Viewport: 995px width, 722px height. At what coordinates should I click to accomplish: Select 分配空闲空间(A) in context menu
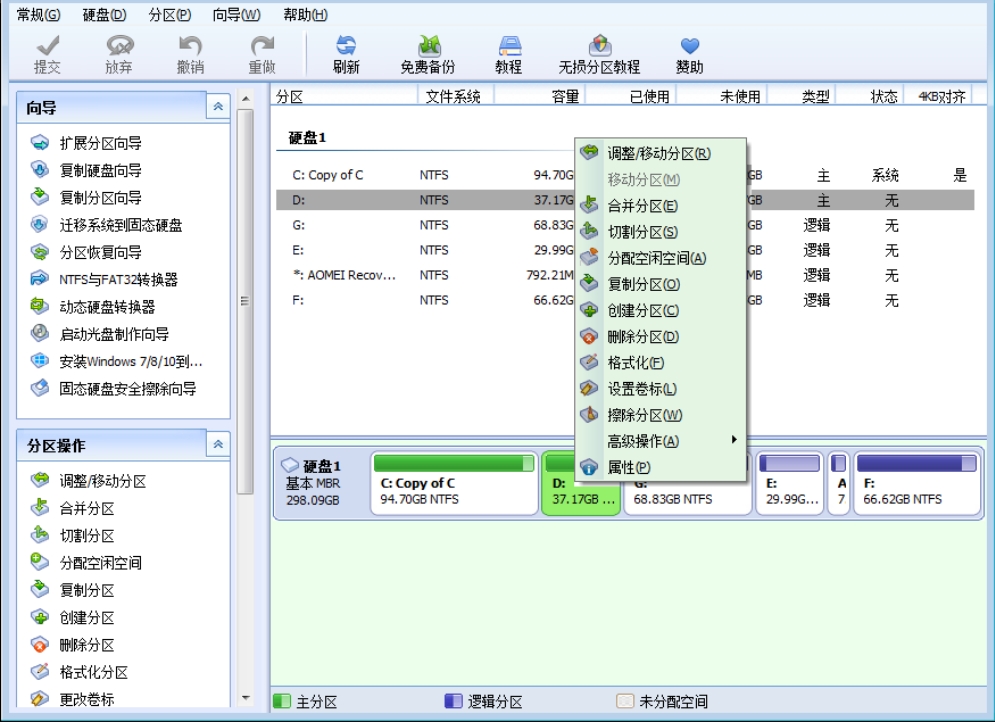click(x=660, y=258)
